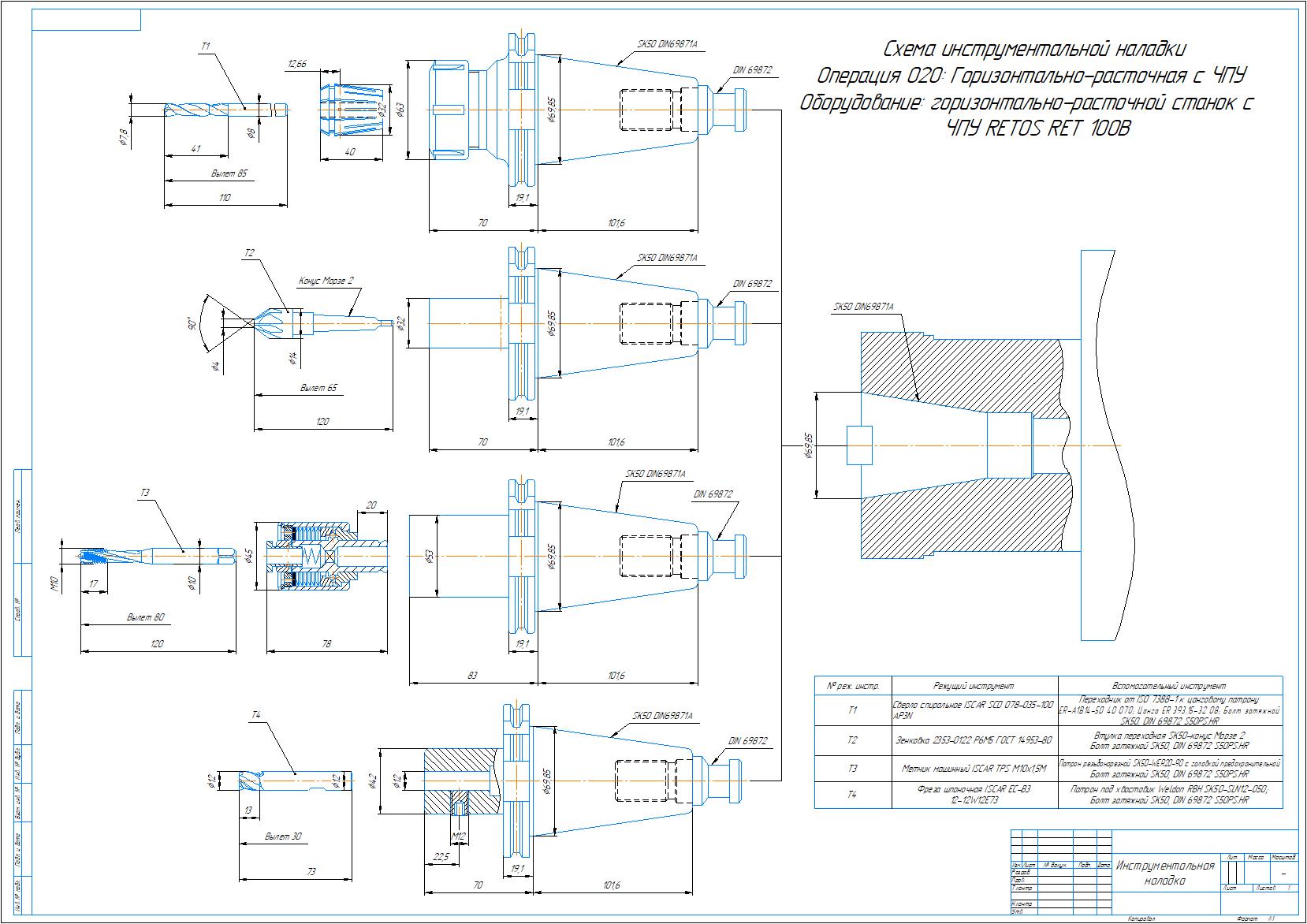Select the "M10" thread dimension
The width and height of the screenshot is (1307, 924).
point(55,583)
